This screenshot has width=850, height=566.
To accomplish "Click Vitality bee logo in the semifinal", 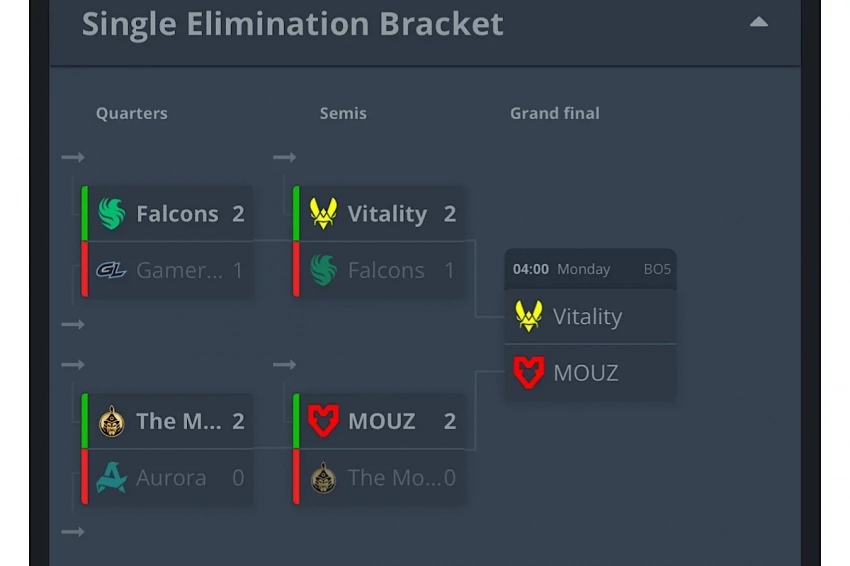I will 323,214.
